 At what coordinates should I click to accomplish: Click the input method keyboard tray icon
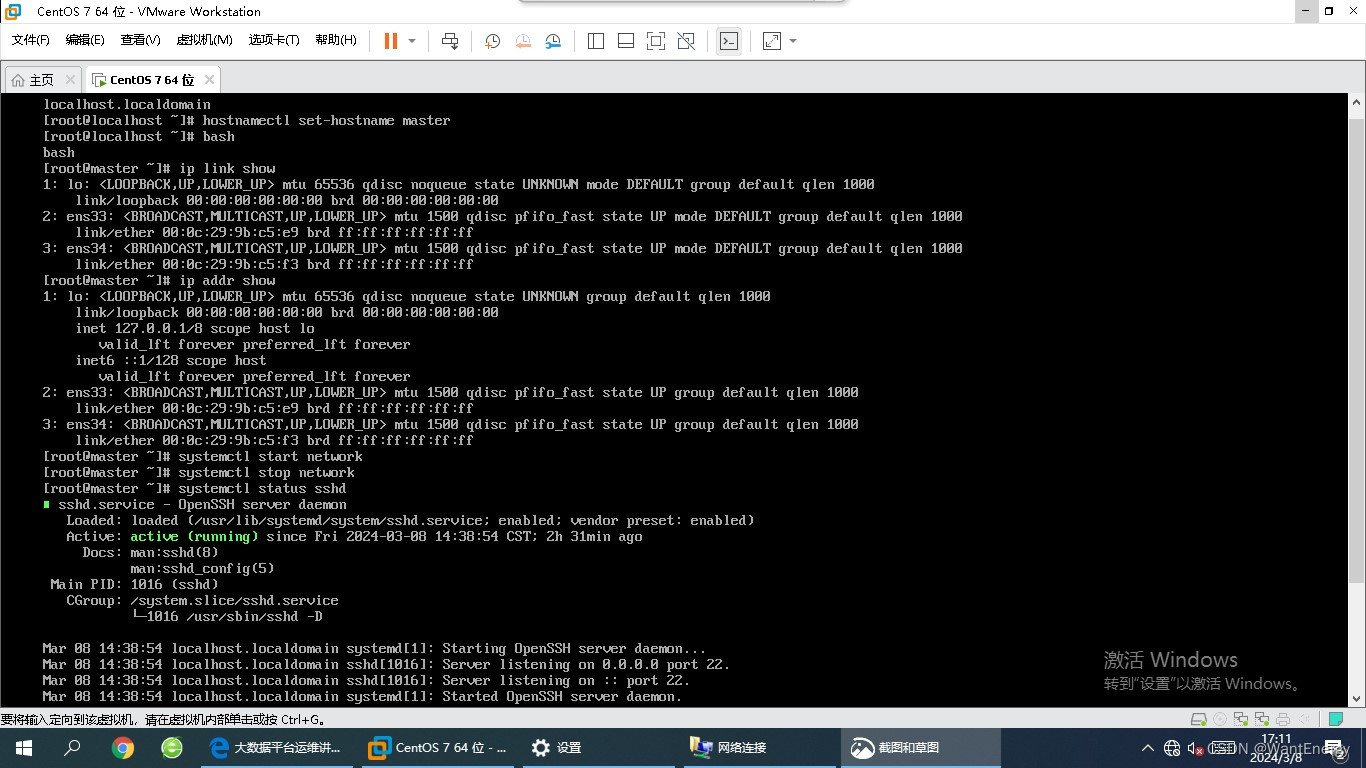point(1222,748)
